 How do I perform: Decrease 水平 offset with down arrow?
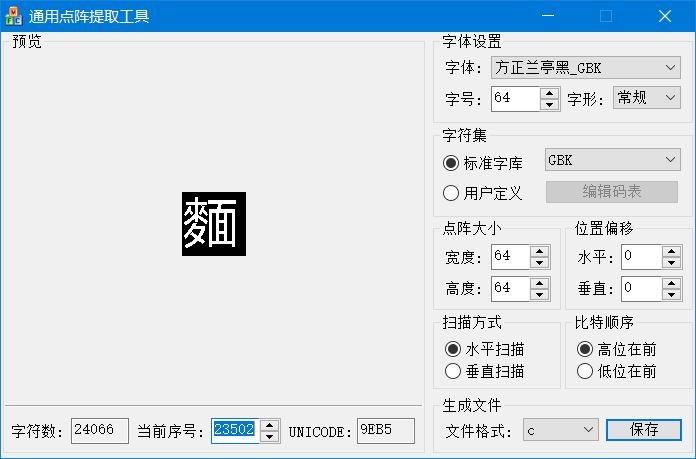click(x=672, y=262)
